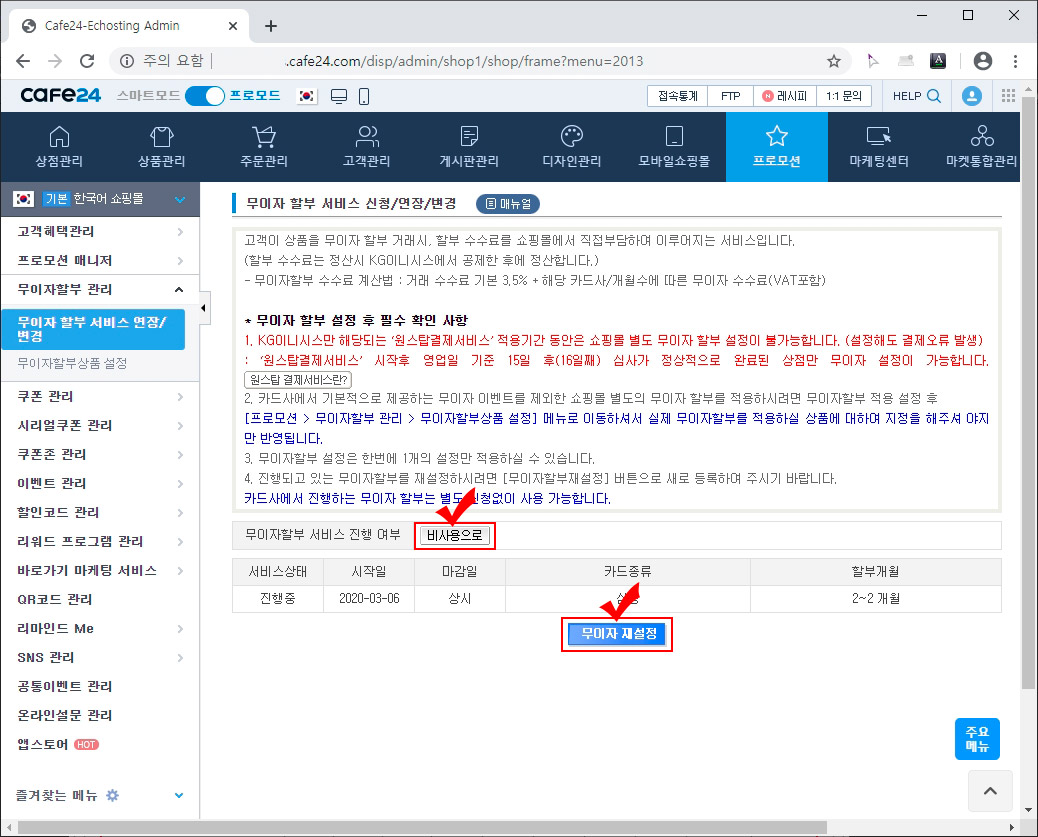Expand 시리얼쿠폰 관리 menu
The height and width of the screenshot is (837, 1038).
pos(100,426)
